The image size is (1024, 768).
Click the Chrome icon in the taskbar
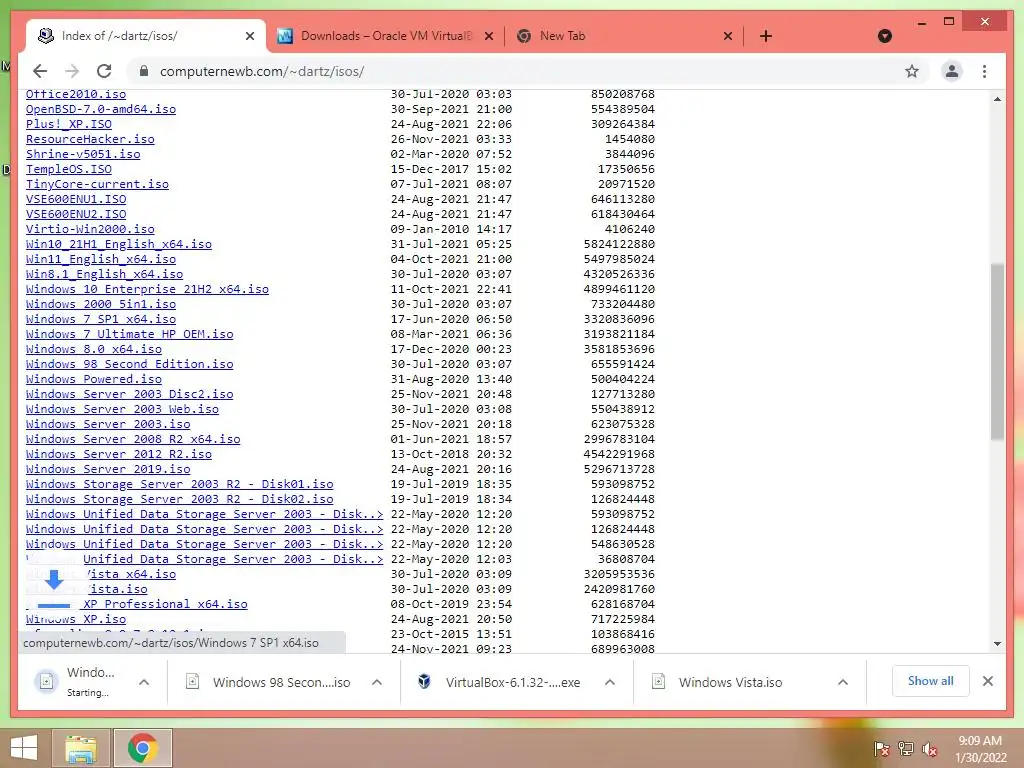tap(142, 748)
